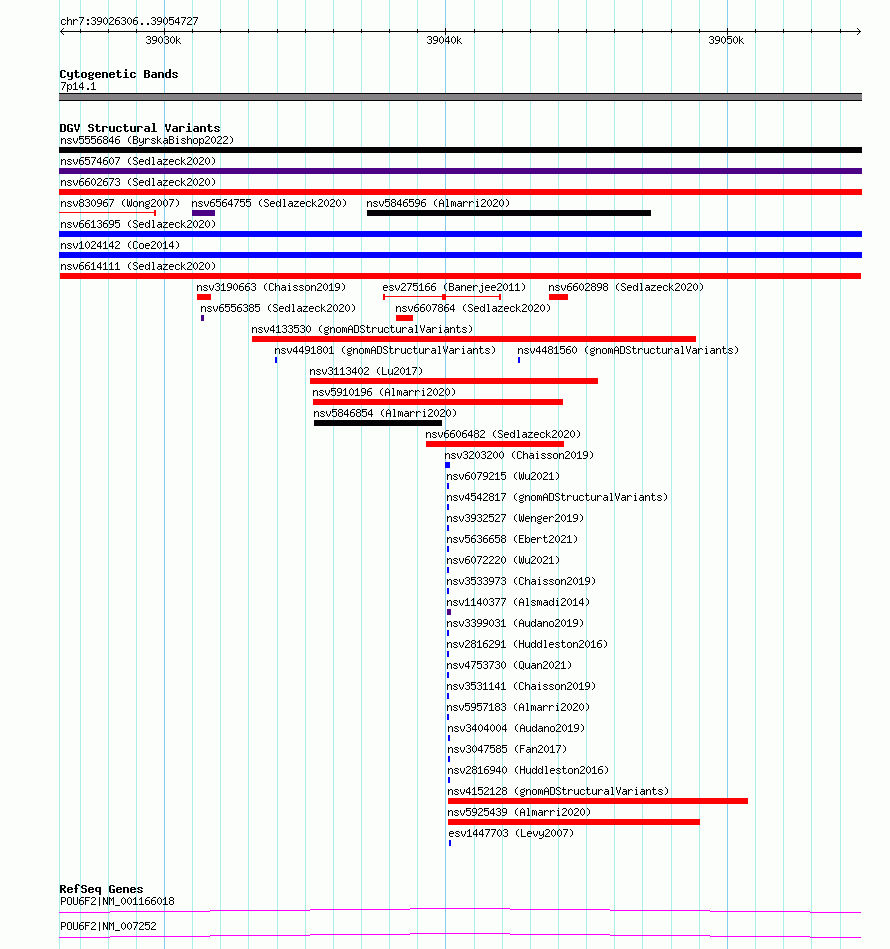Open nsv3399031 (Audano2019) variant
The width and height of the screenshot is (890, 949).
click(x=515, y=623)
